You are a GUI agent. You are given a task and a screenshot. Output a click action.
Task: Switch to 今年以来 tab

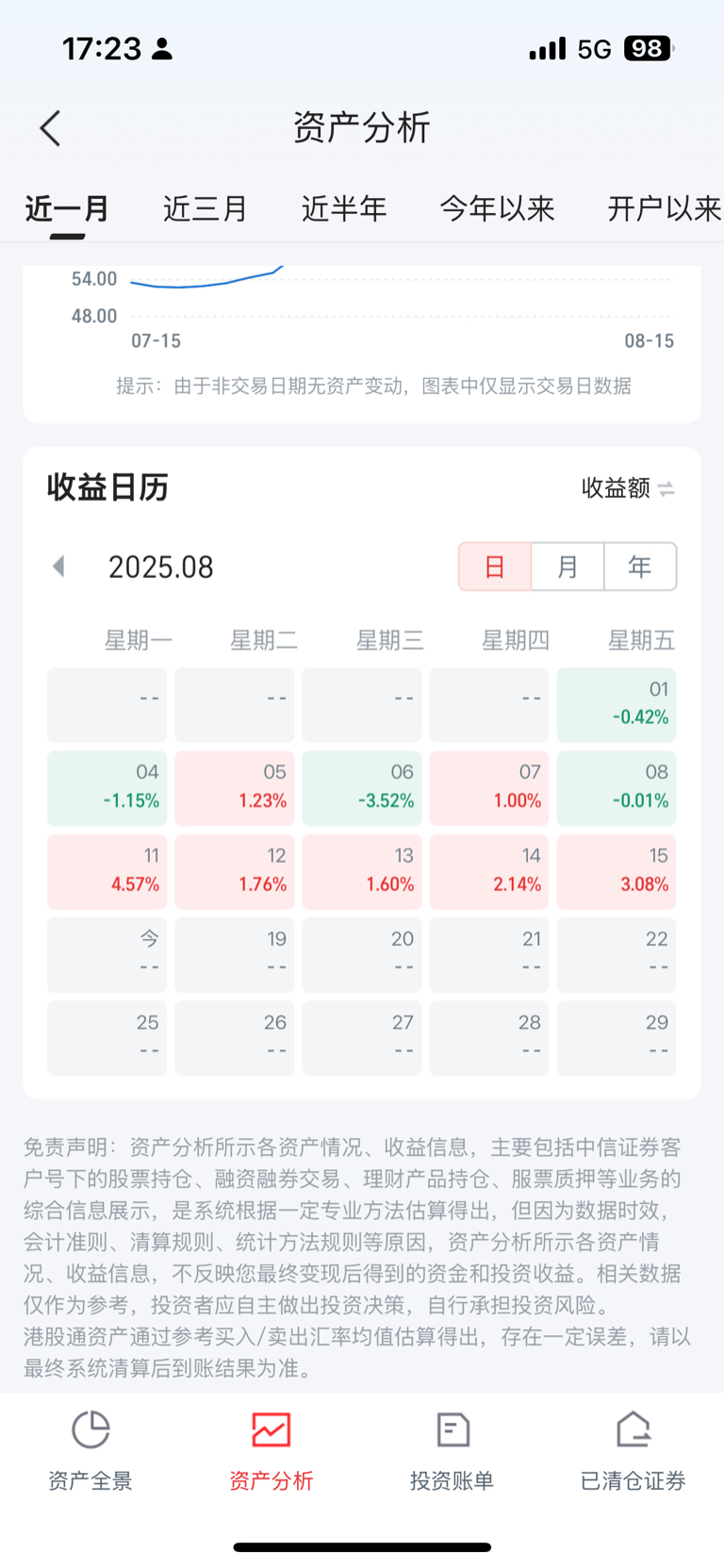498,208
